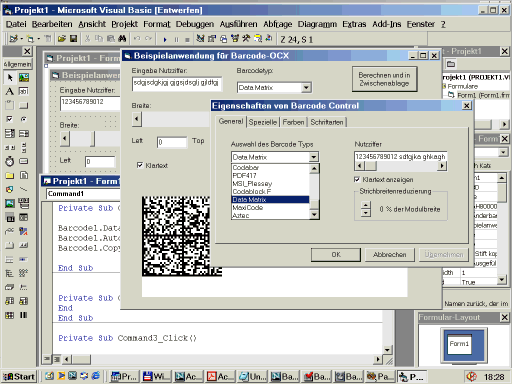Click Breite scrollbar left arrow in Beispielanwendung
512x384 pixels.
click(x=137, y=119)
